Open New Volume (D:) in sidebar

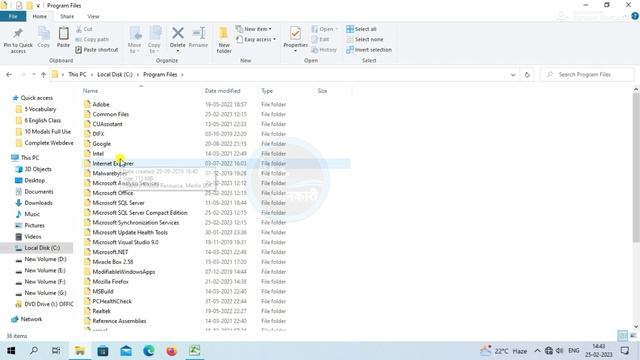tap(45, 259)
